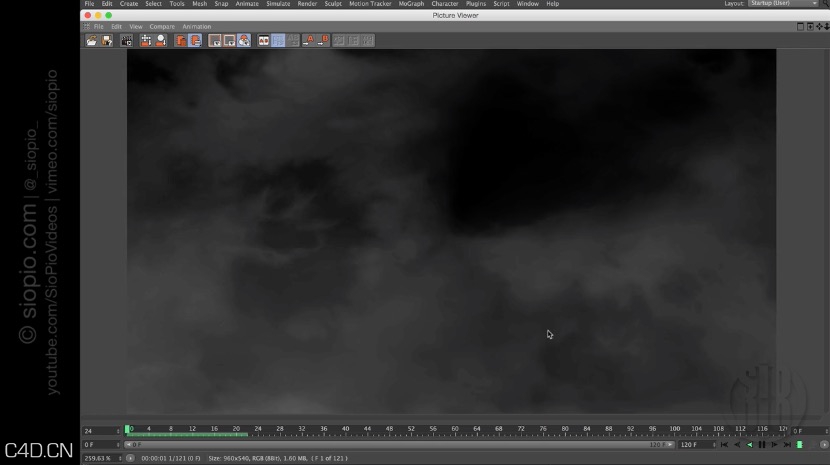The image size is (830, 465).
Task: Click the rendered cloud image preview
Action: pyautogui.click(x=452, y=231)
